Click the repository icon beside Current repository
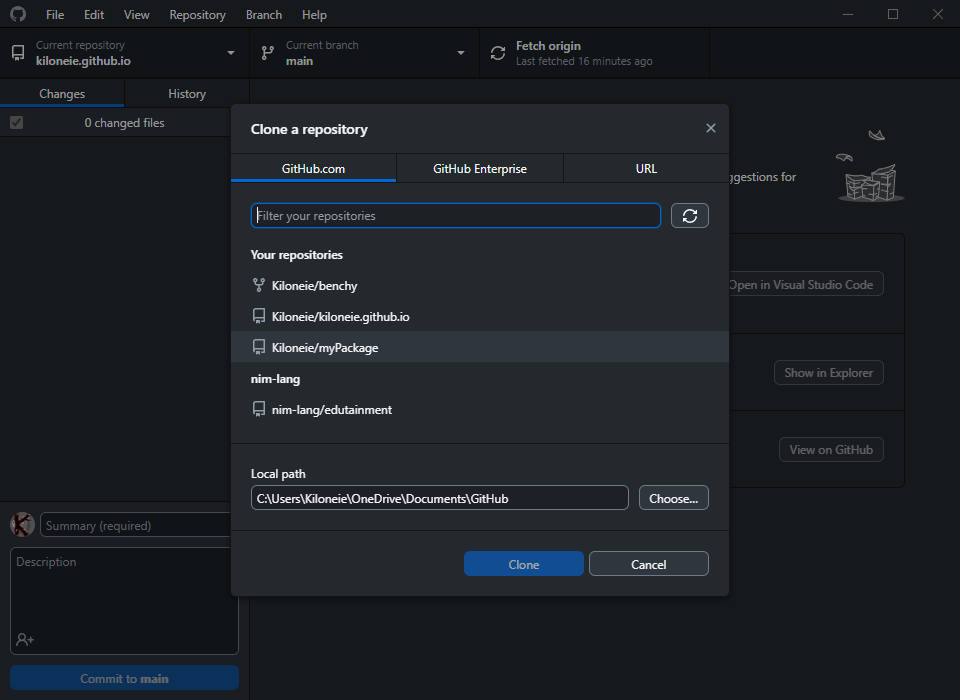 coord(18,53)
